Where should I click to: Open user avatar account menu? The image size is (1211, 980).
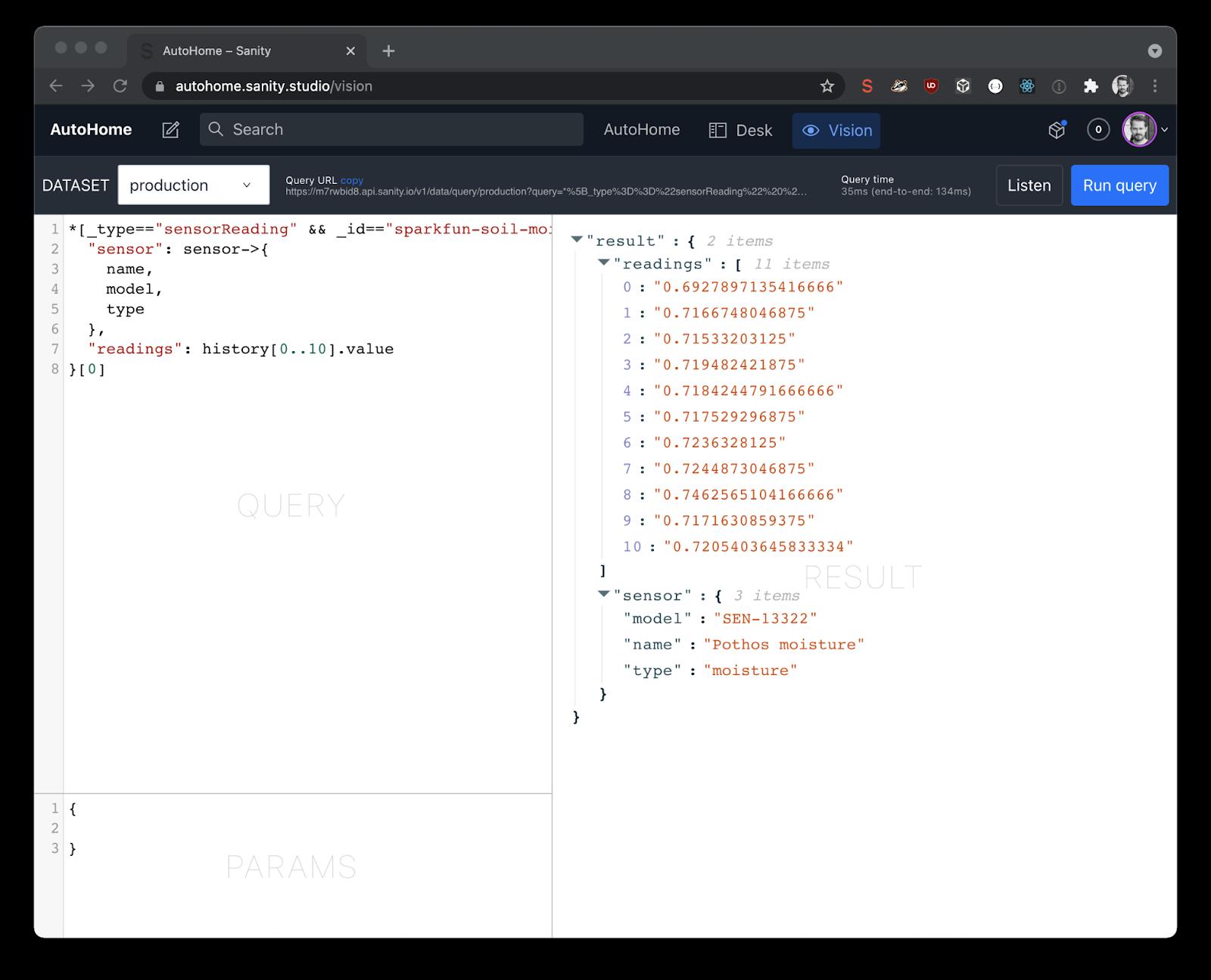[1141, 130]
